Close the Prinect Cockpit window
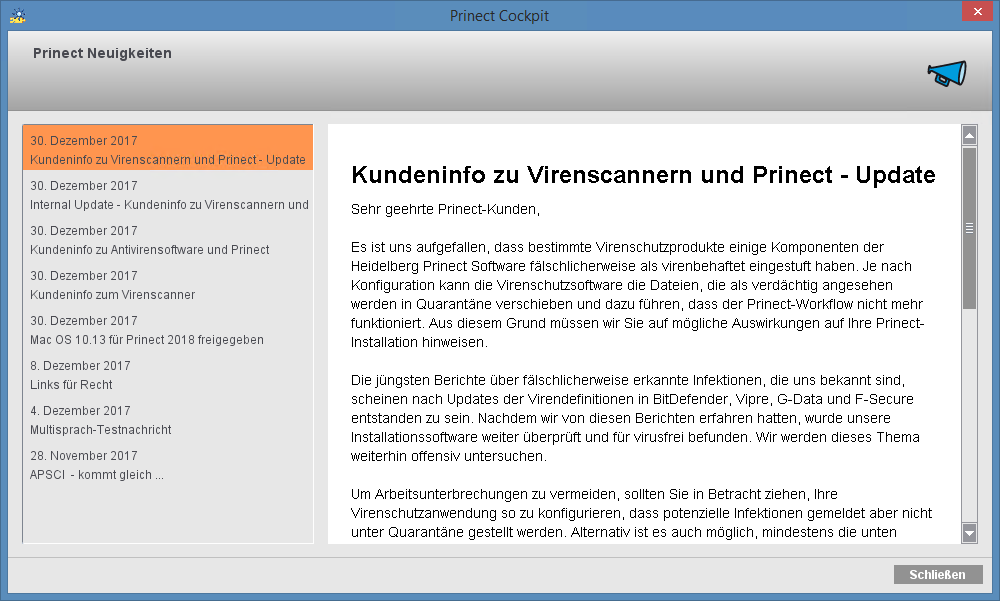Screen dimensions: 1000x601 (978, 11)
